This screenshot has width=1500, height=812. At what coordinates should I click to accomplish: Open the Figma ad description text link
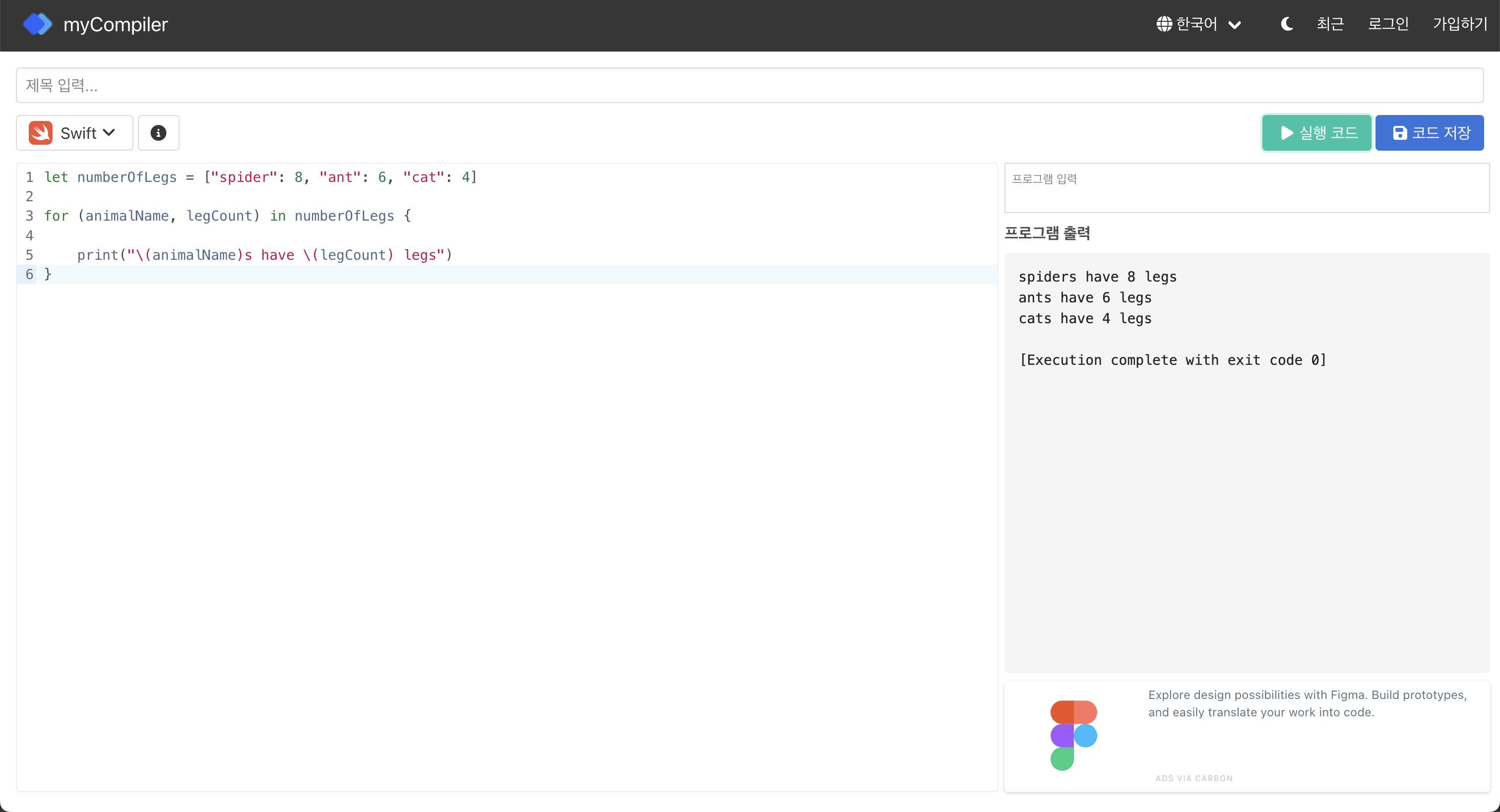coord(1307,703)
